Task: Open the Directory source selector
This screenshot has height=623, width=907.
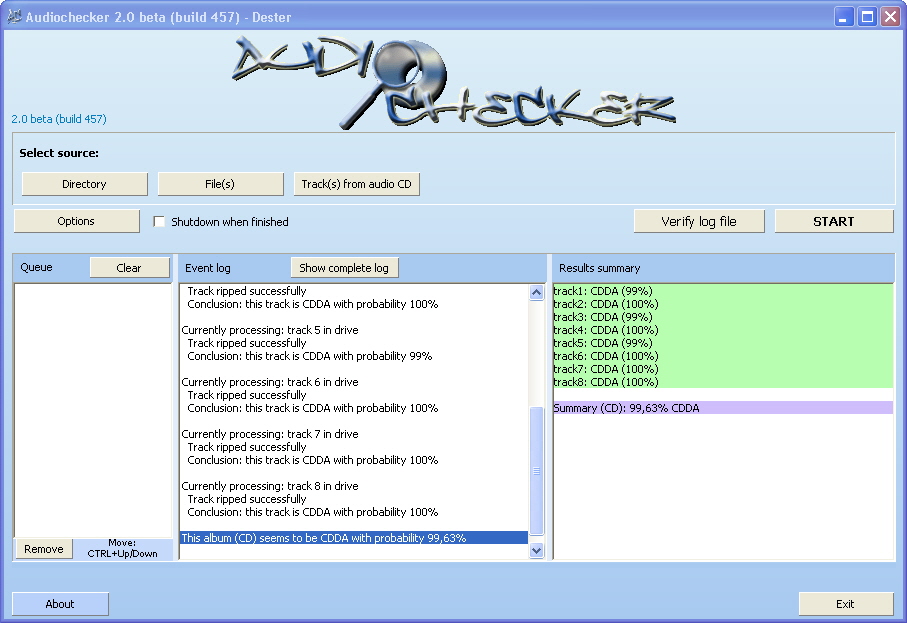Action: 84,184
